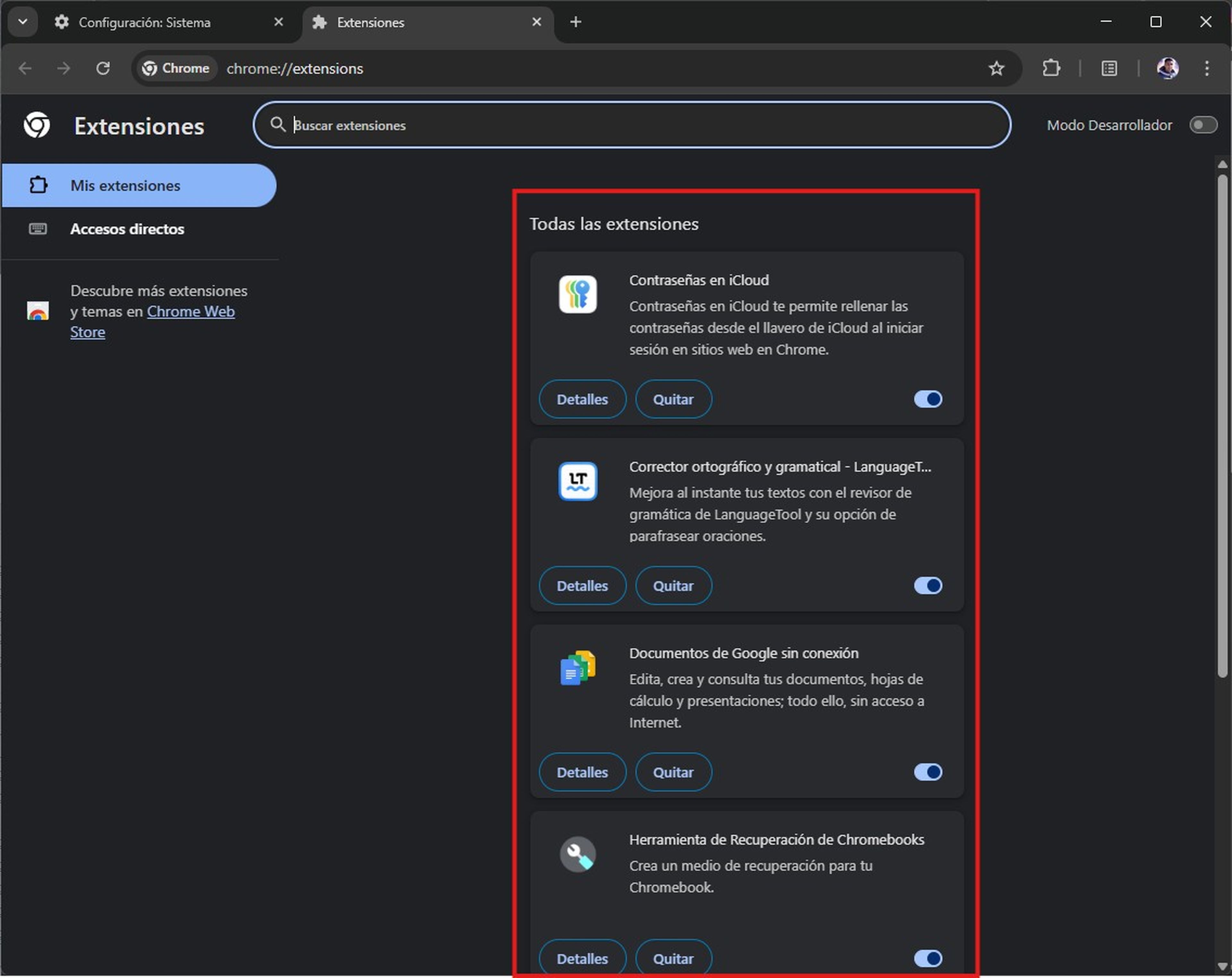This screenshot has width=1232, height=978.
Task: Open the extensions puzzle toolbar icon
Action: (x=1051, y=69)
